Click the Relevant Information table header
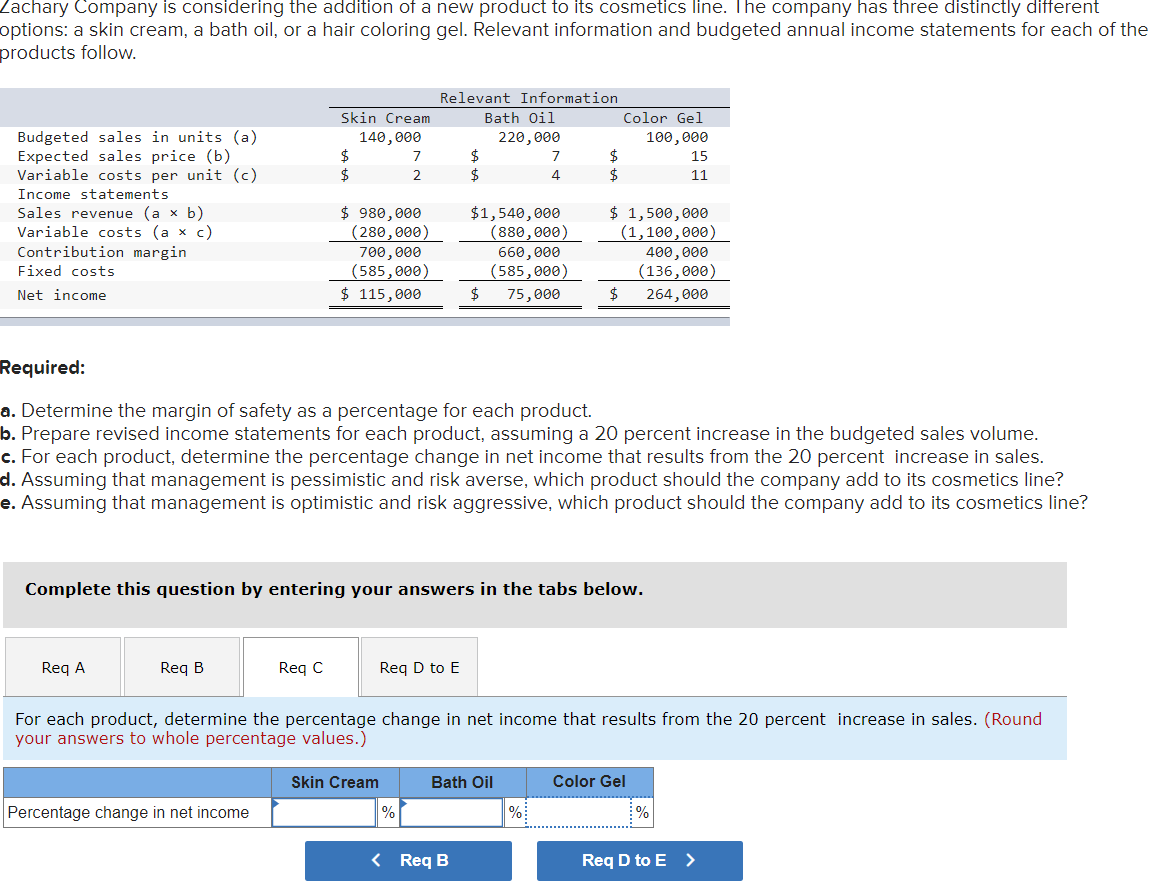Screen dimensions: 1153x890 [x=527, y=98]
